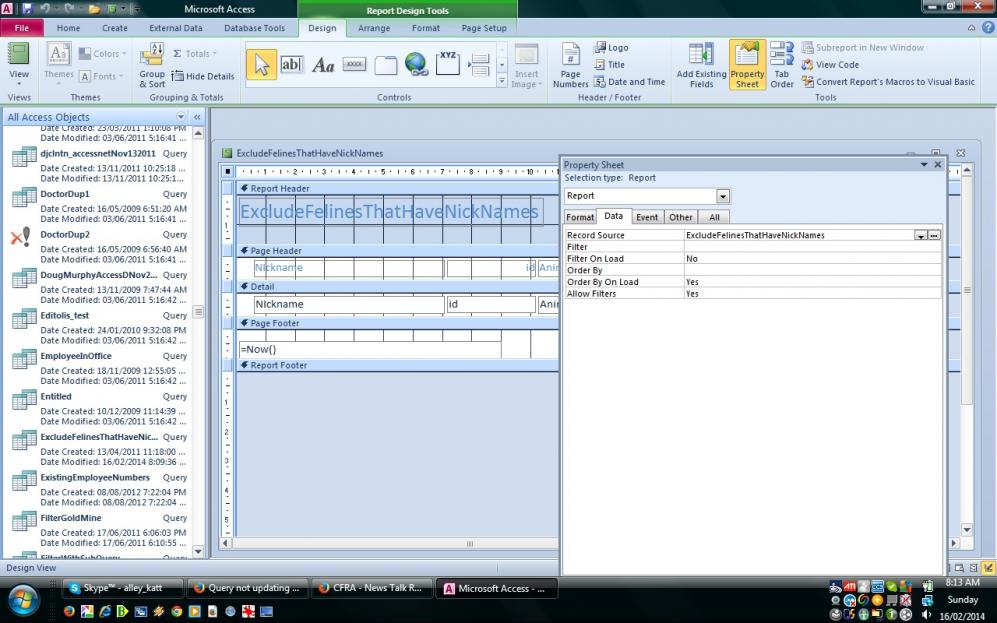This screenshot has width=997, height=623.
Task: Open Add Existing Fields pane
Action: pyautogui.click(x=701, y=66)
